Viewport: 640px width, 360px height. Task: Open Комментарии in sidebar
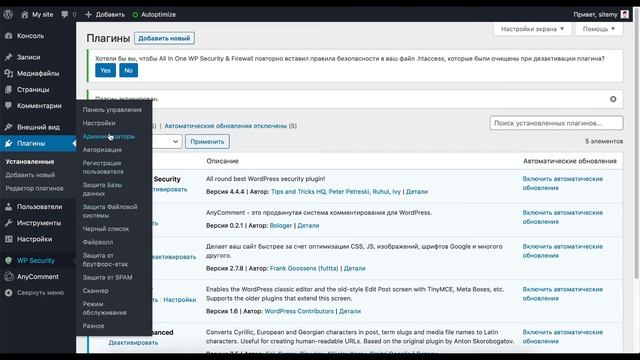point(38,106)
